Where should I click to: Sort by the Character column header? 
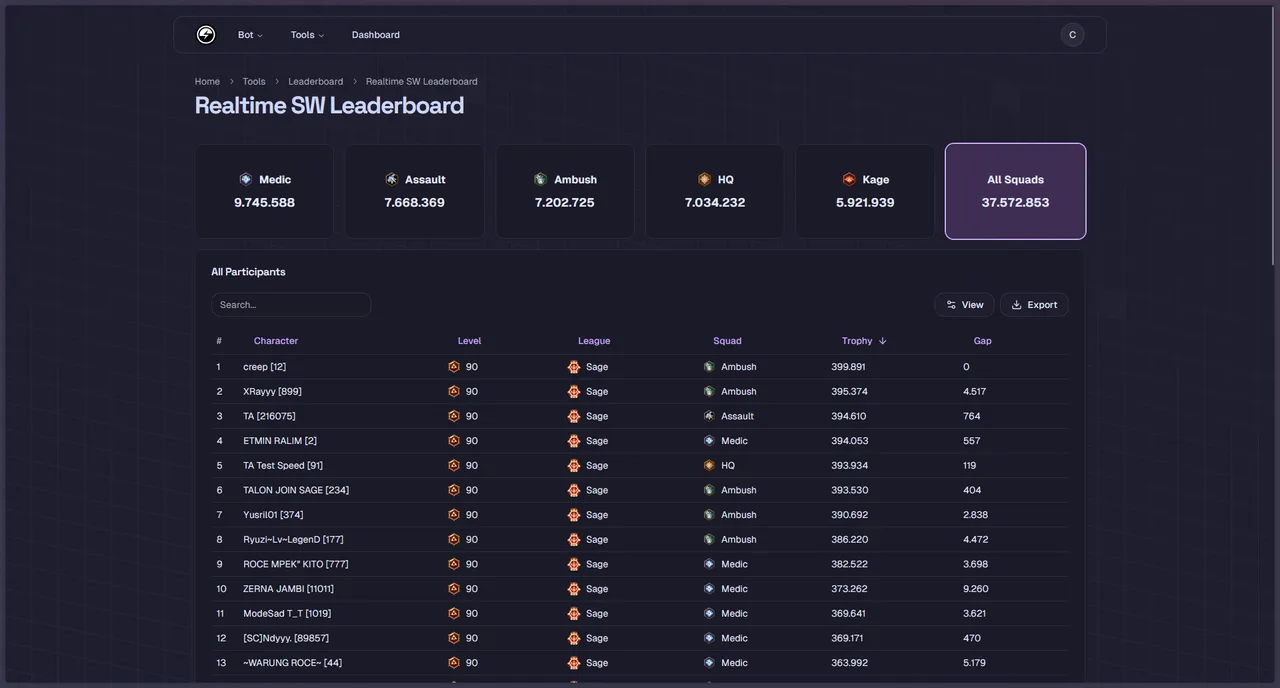pyautogui.click(x=276, y=341)
